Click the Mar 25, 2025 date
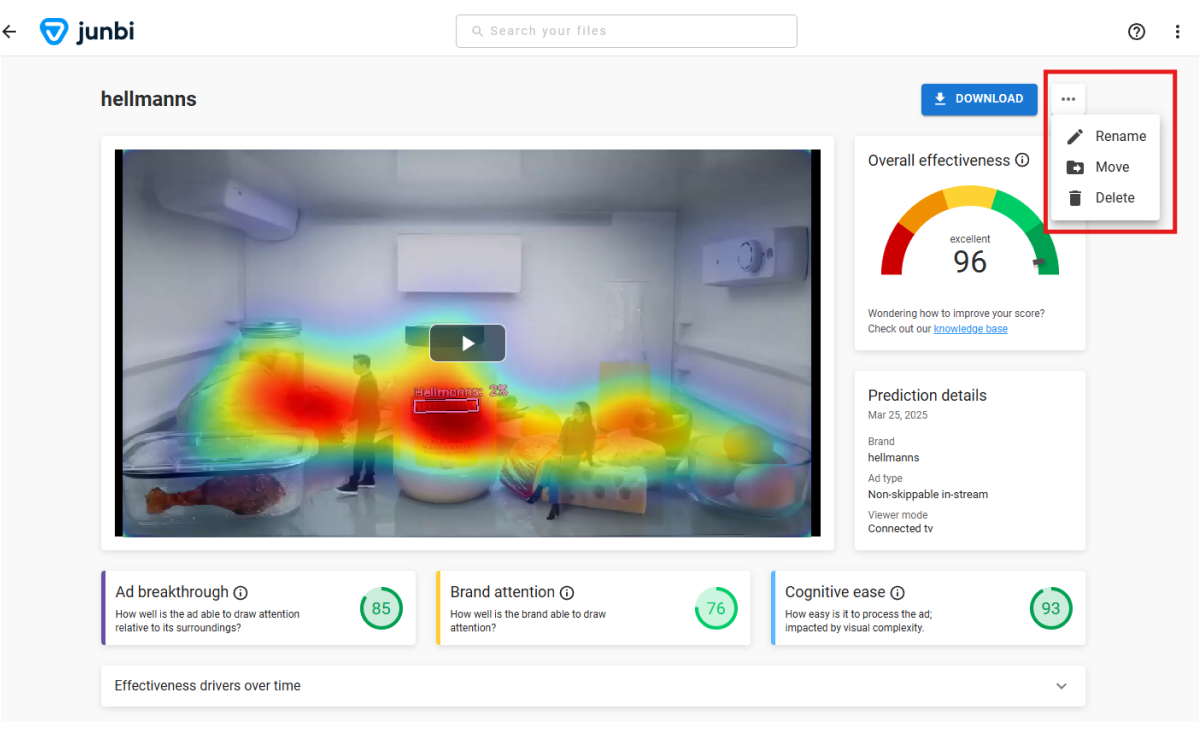1200x735 pixels. tap(898, 415)
